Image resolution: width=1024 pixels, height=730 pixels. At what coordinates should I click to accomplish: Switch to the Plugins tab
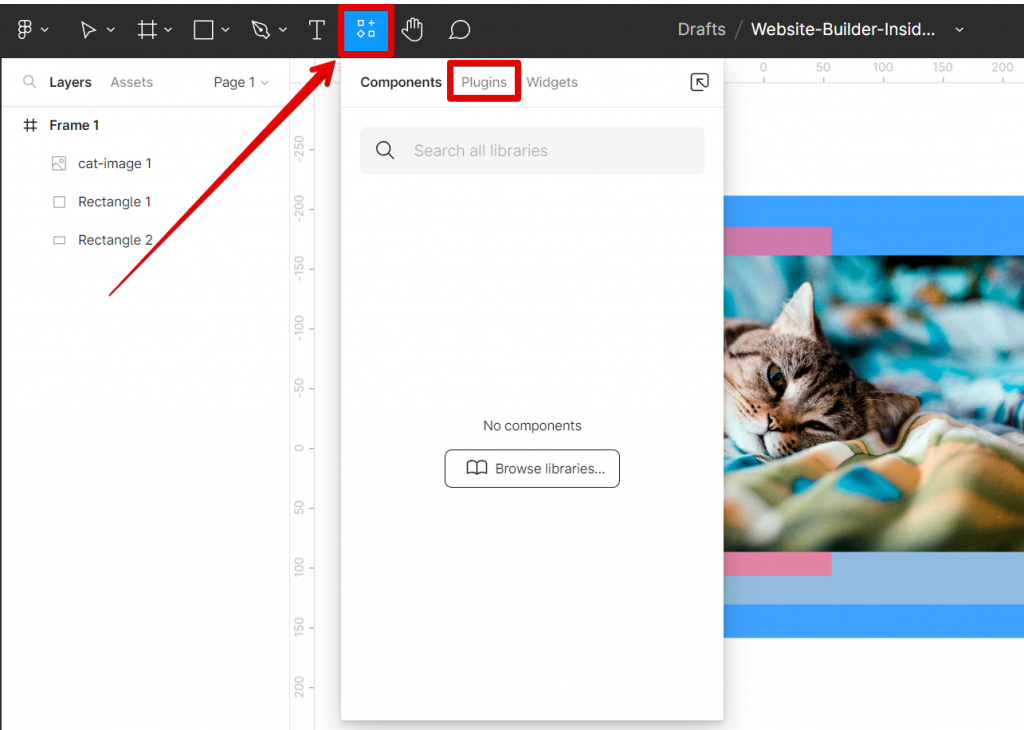484,81
